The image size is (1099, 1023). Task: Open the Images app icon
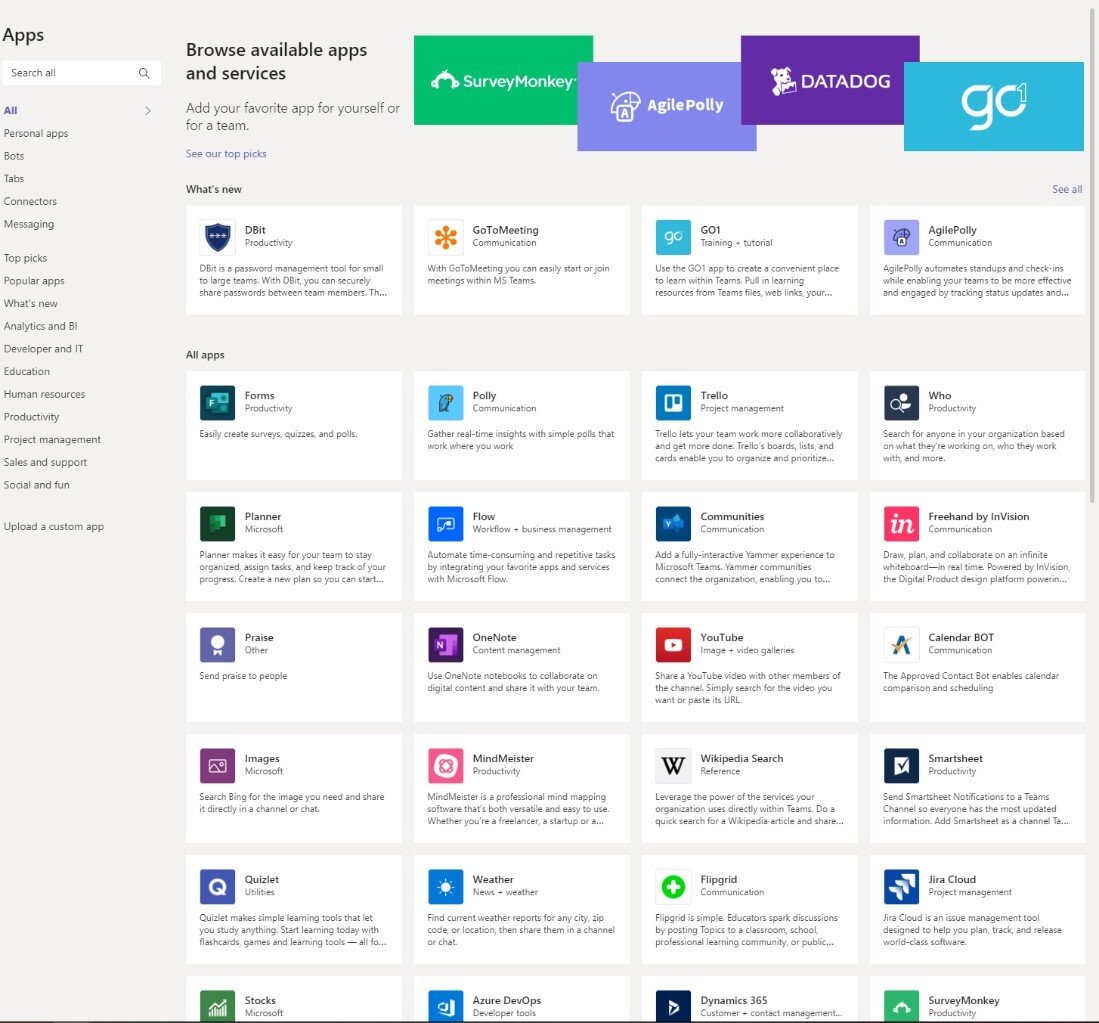[217, 766]
